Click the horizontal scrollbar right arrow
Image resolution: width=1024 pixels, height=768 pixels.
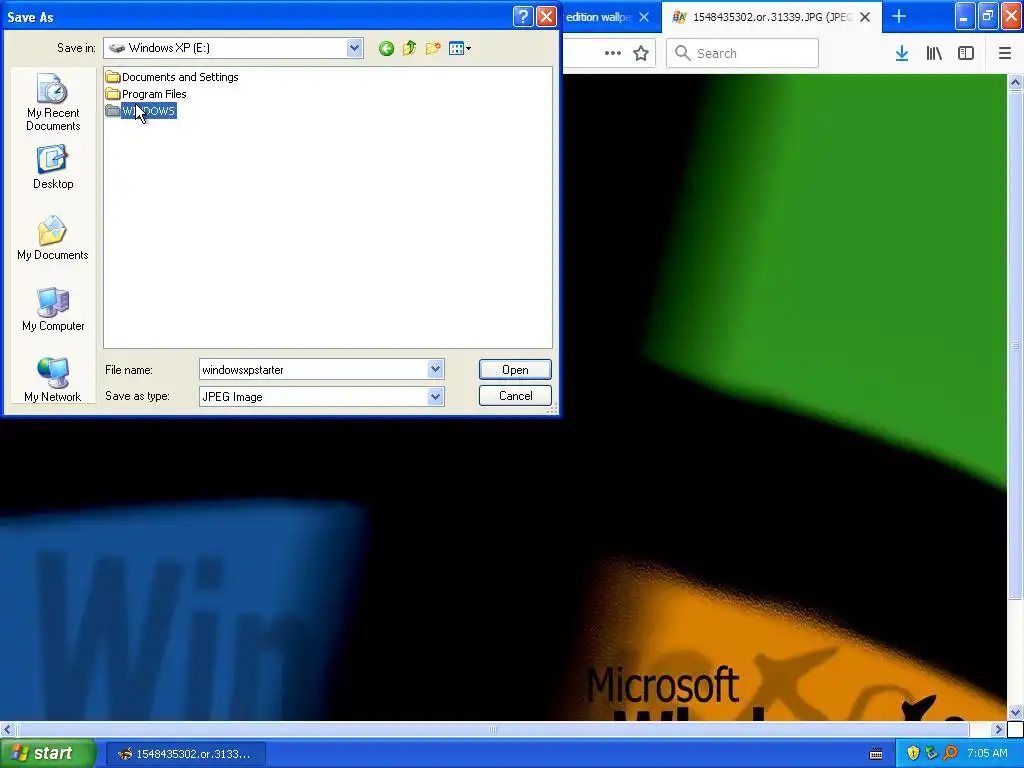click(998, 729)
